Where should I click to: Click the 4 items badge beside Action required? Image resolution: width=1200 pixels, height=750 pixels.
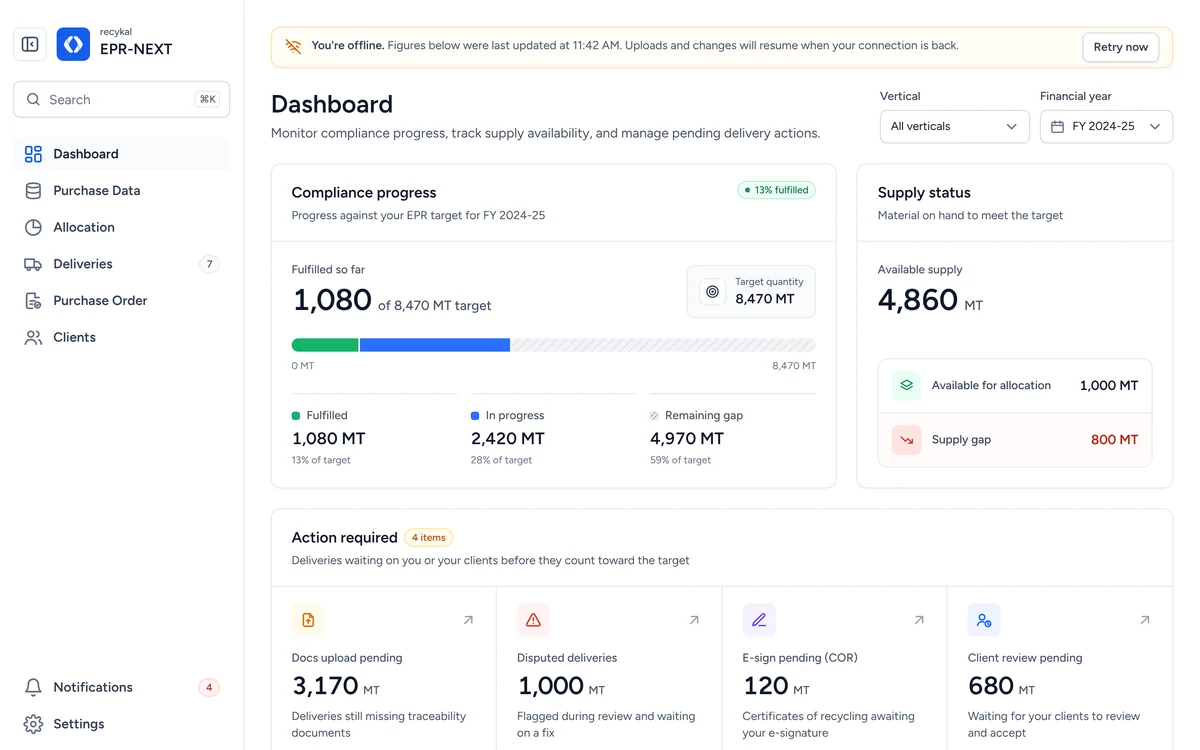pos(429,538)
